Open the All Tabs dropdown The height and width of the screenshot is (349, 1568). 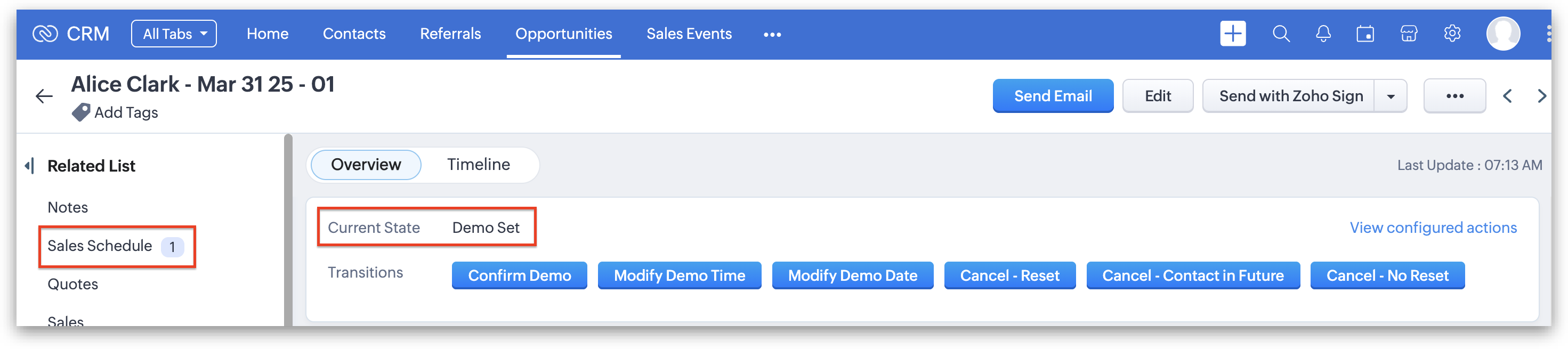[x=174, y=34]
